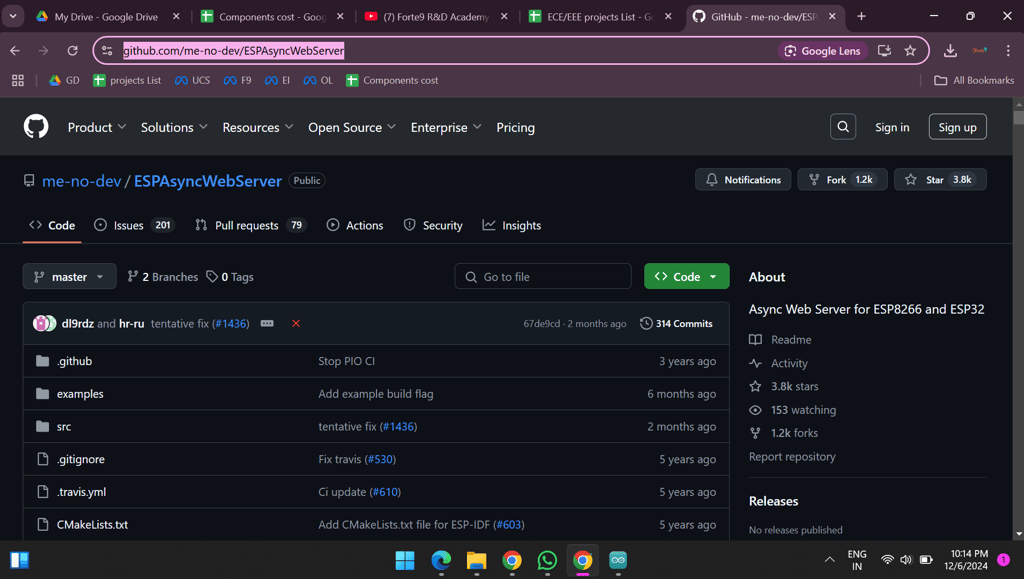
Task: Expand the Open Source menu
Action: (351, 127)
